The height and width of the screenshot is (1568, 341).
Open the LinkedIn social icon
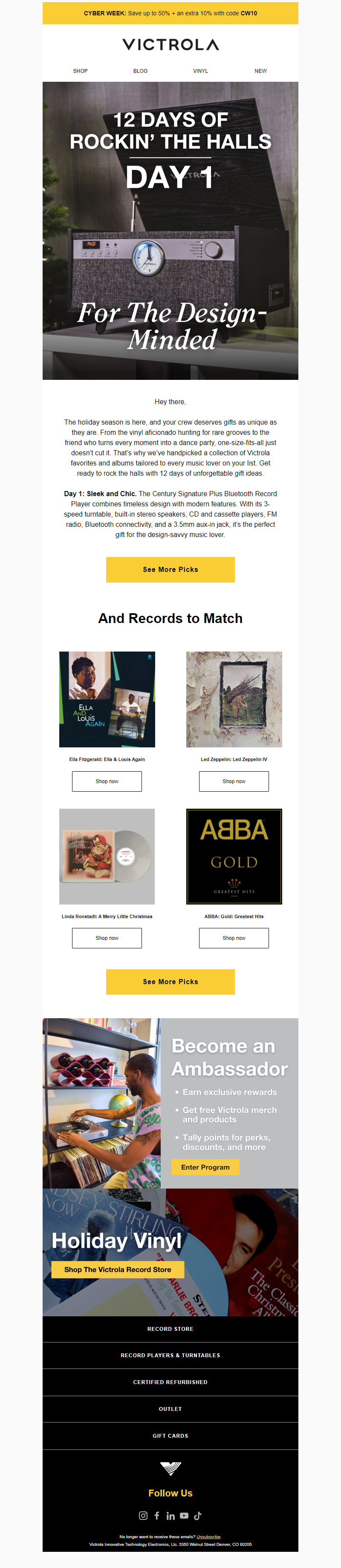point(170,1516)
